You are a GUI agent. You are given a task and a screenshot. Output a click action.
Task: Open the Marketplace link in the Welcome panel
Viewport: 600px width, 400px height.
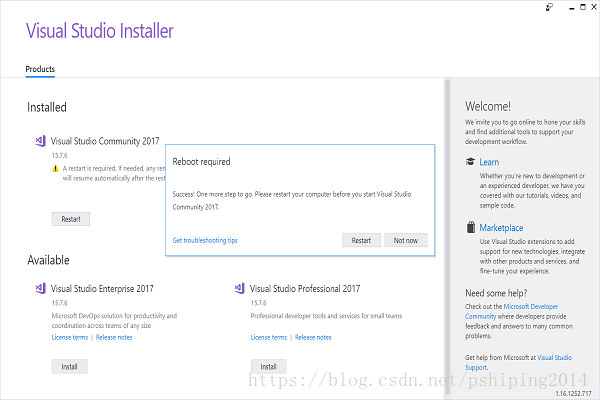(501, 228)
